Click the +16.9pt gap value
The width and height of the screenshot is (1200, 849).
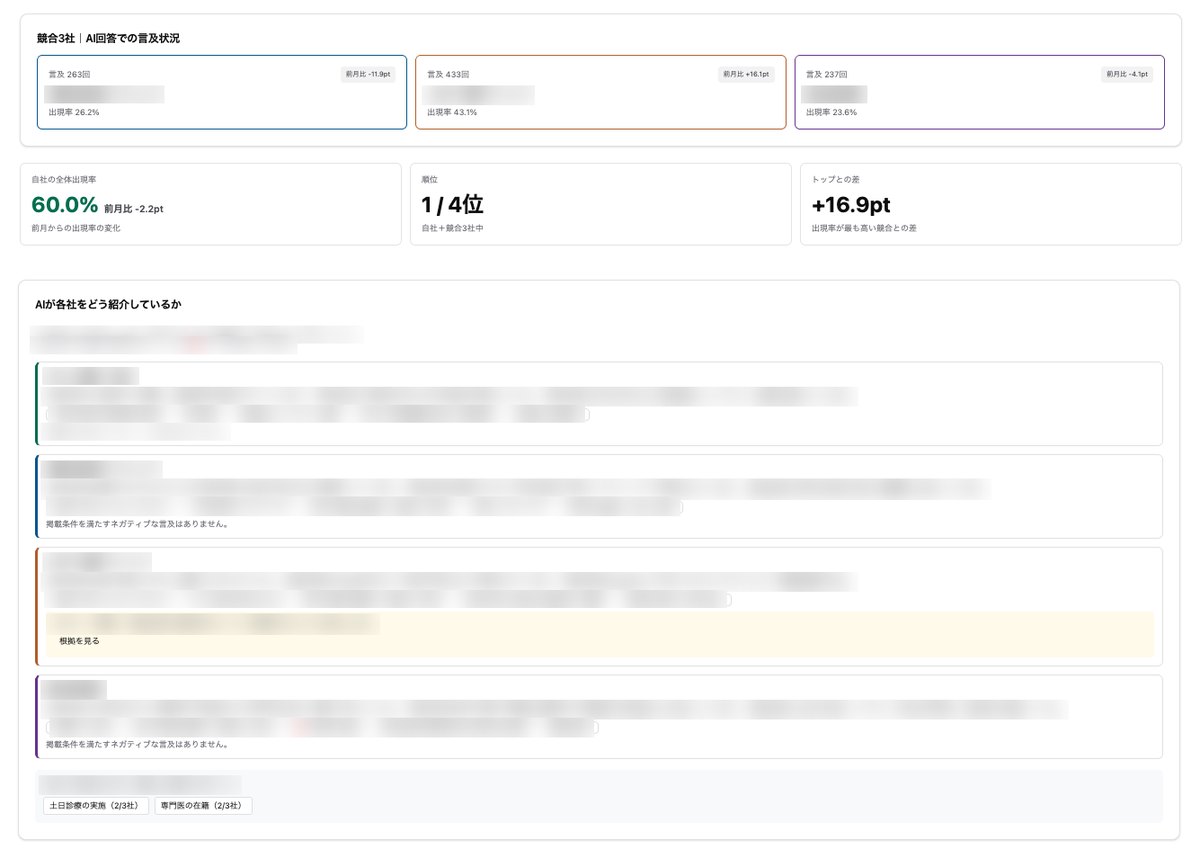[x=851, y=205]
